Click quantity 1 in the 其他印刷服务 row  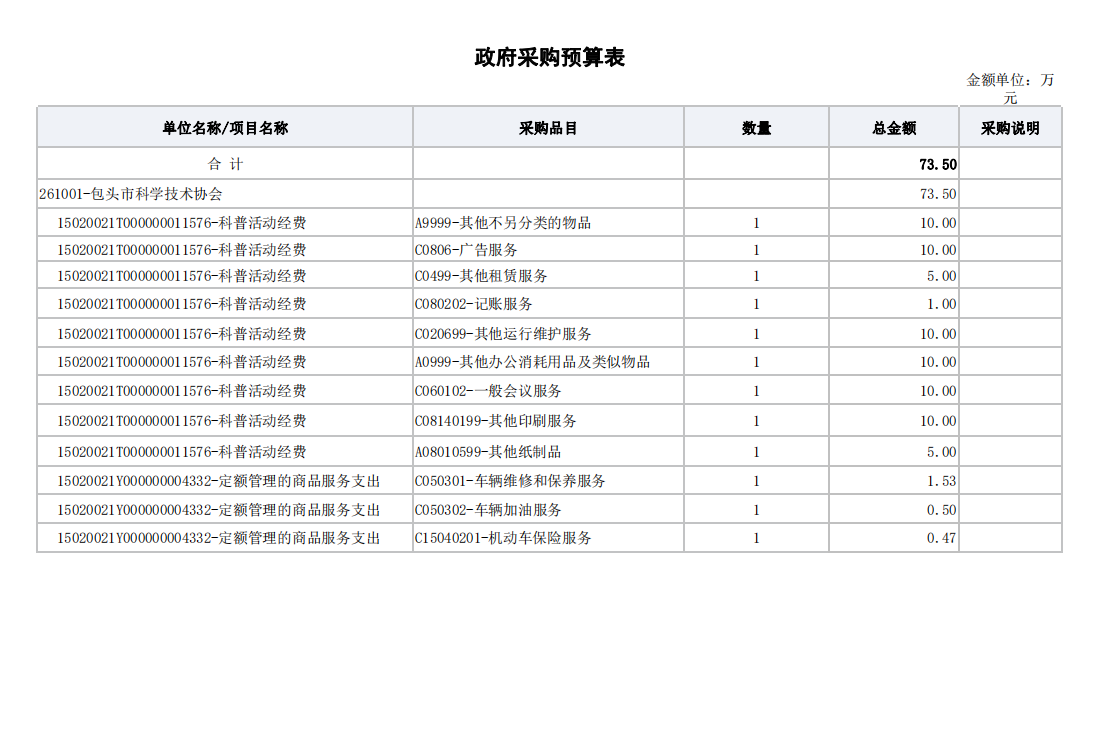[756, 421]
